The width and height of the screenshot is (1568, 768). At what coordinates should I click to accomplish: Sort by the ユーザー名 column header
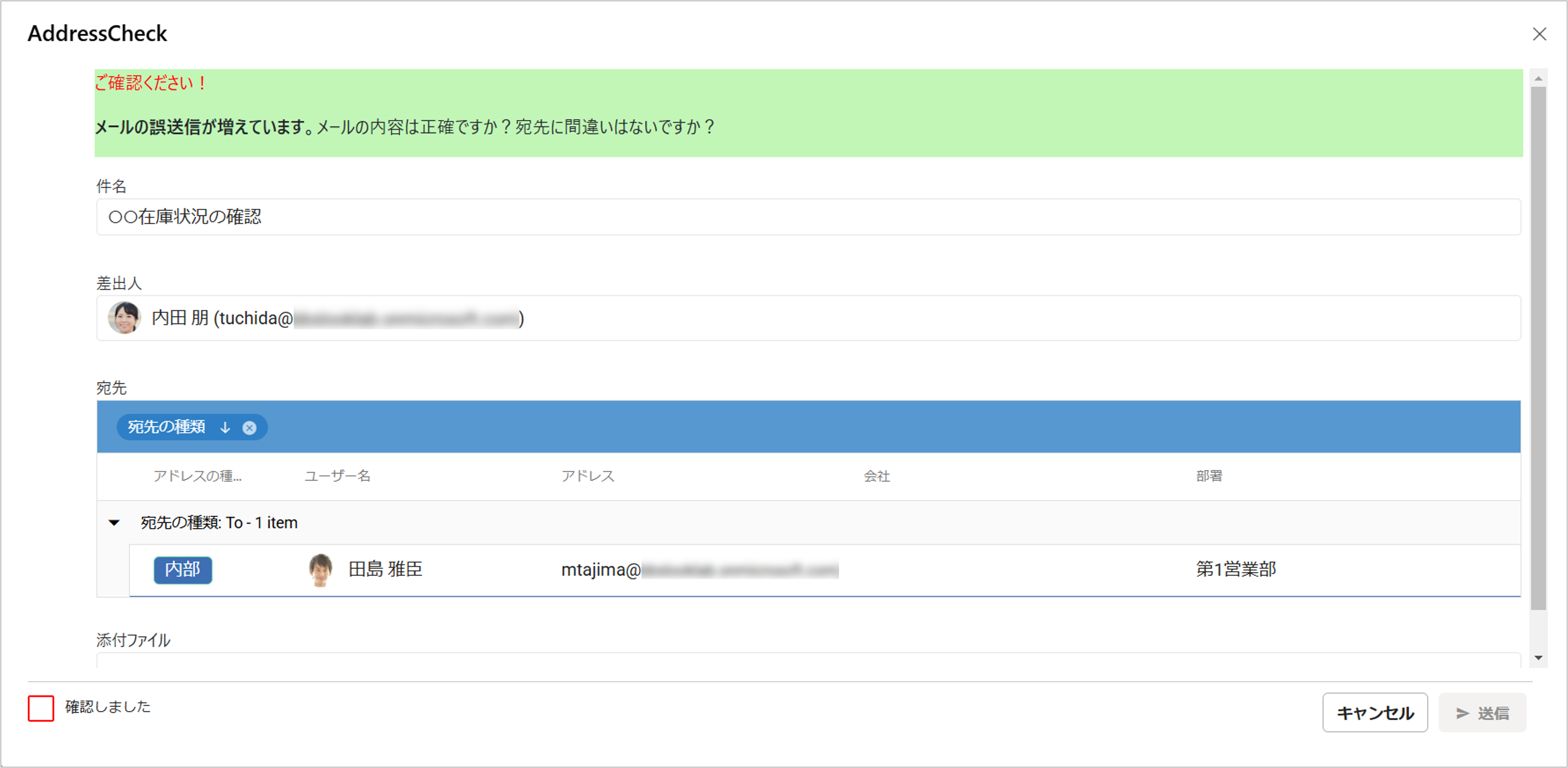(x=337, y=477)
